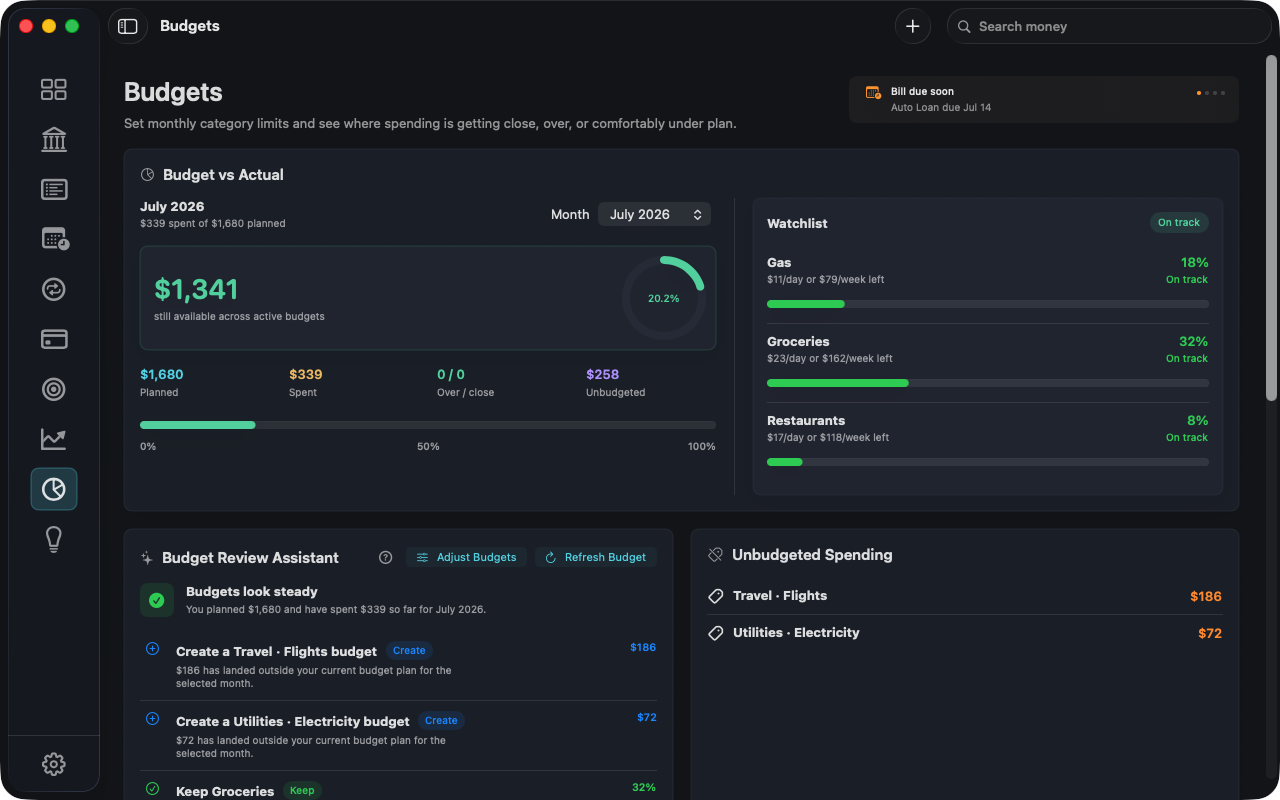Open the insights lightbulb icon
The width and height of the screenshot is (1280, 800).
pyautogui.click(x=54, y=539)
